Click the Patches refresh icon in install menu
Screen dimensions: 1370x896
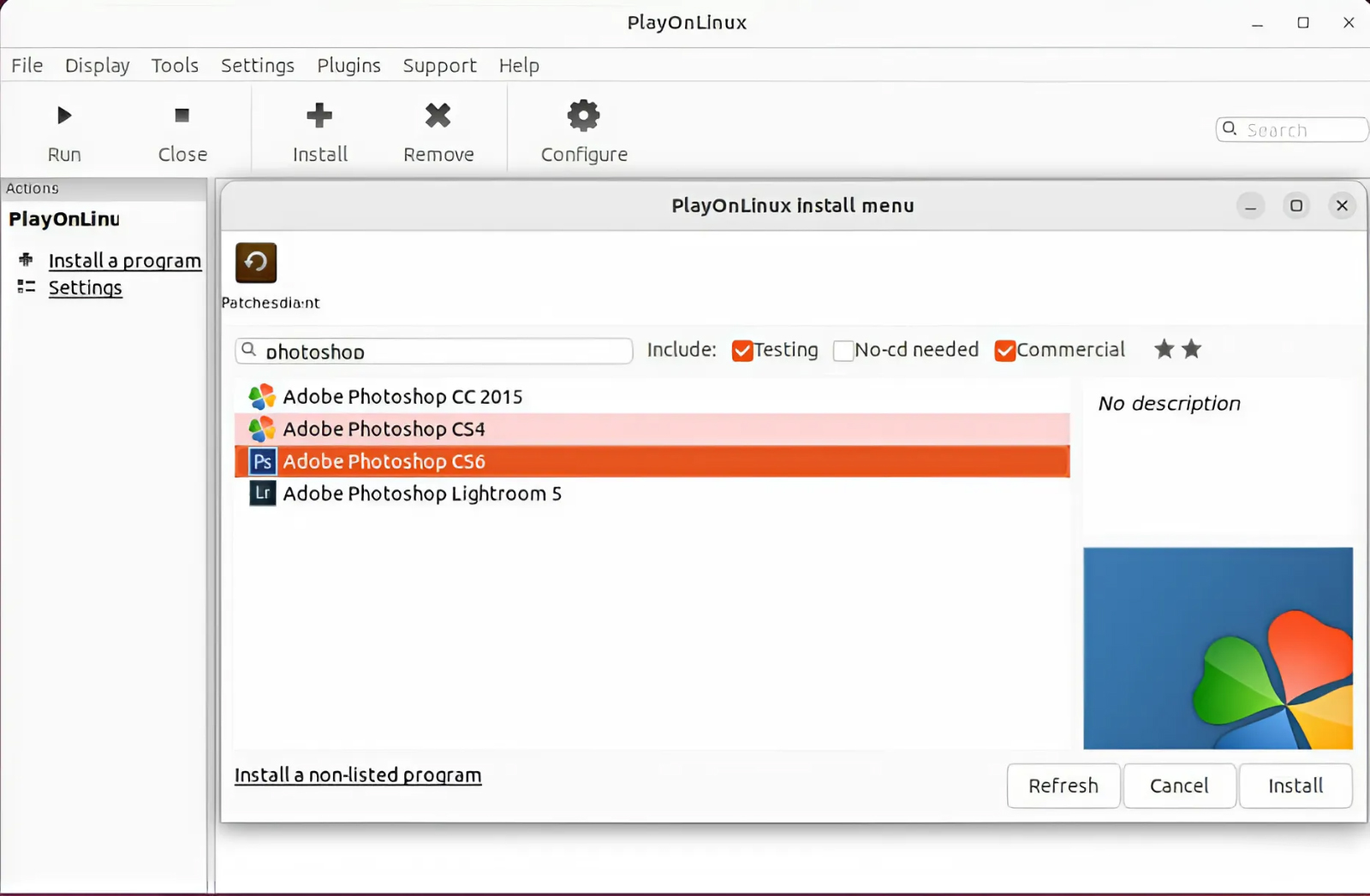[x=254, y=263]
